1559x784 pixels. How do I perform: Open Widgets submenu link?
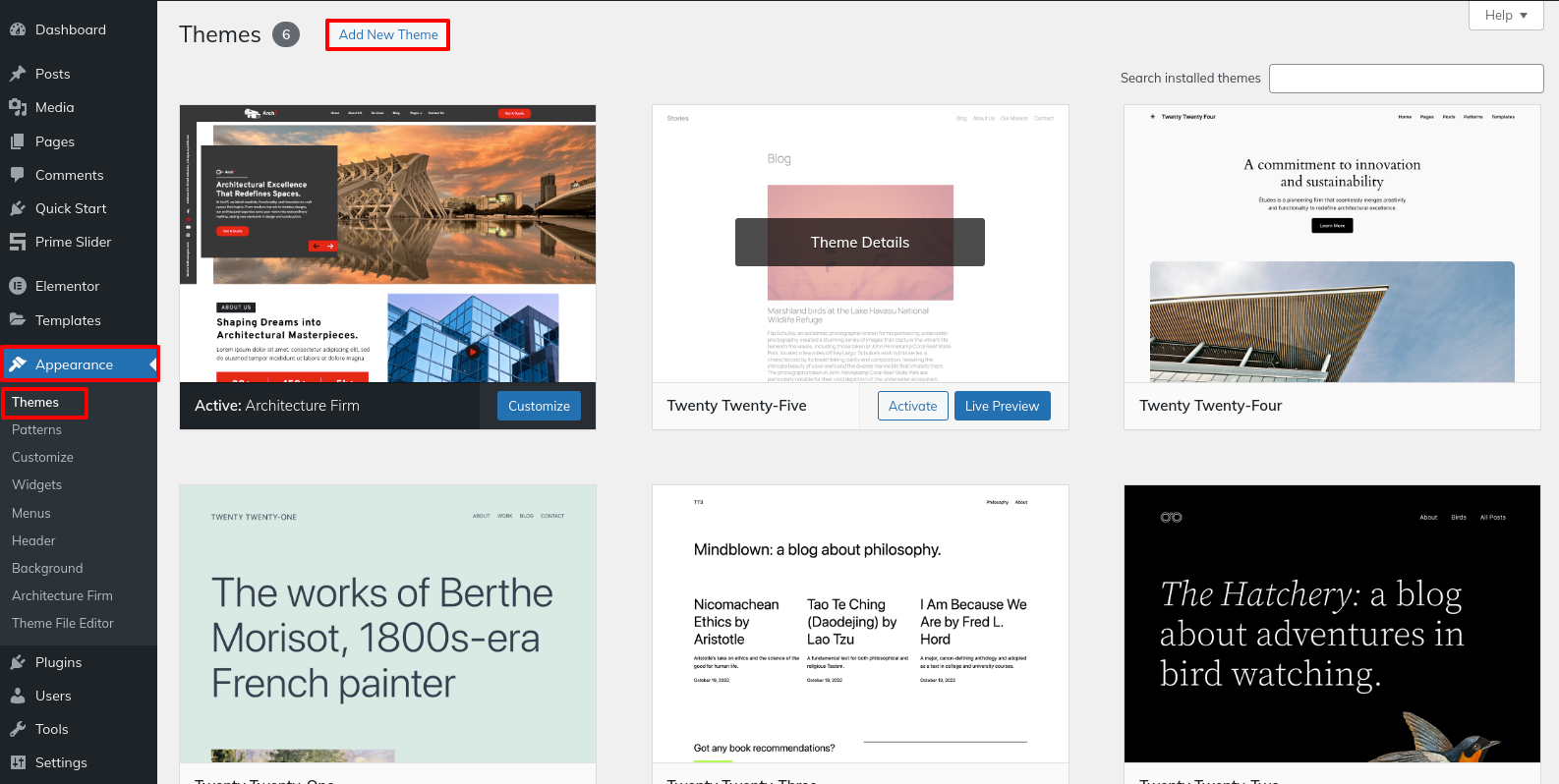tap(36, 484)
